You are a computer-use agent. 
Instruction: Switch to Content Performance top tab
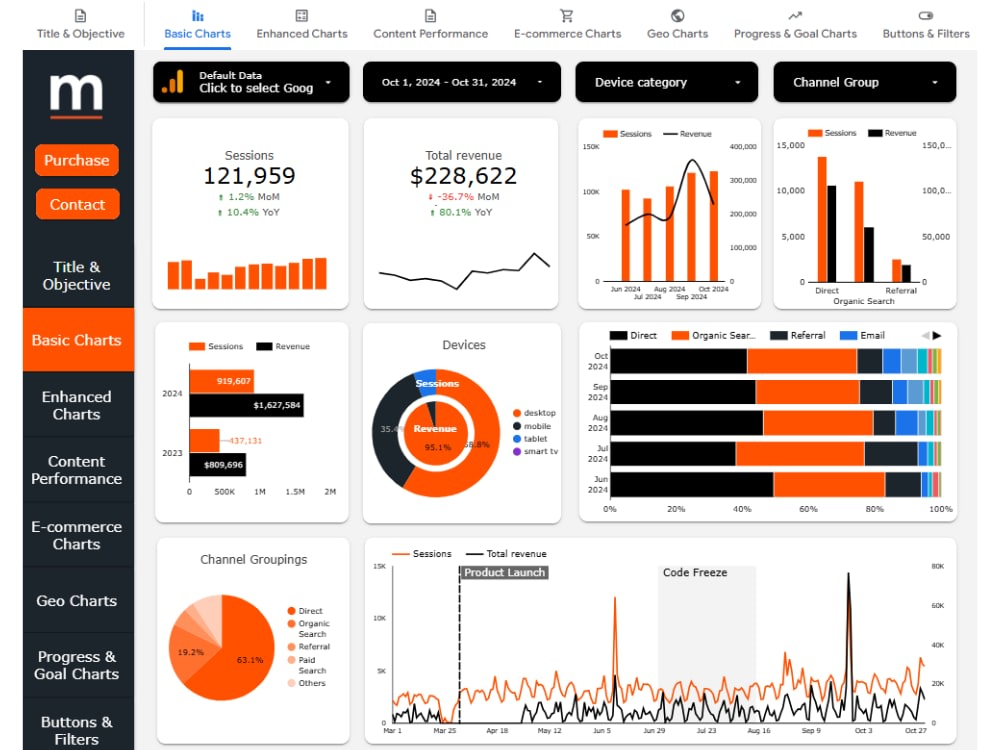tap(430, 25)
